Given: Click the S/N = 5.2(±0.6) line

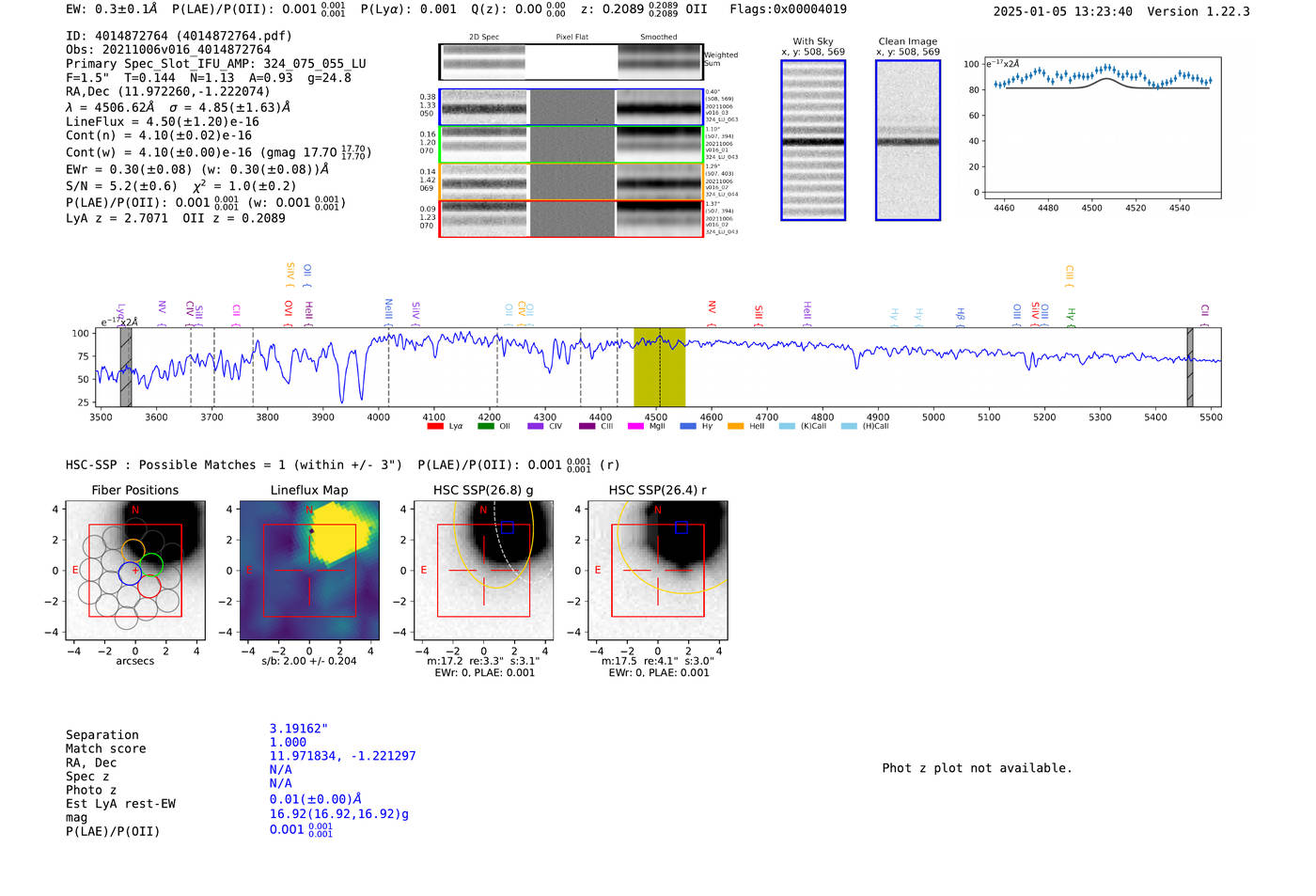Looking at the screenshot, I should [181, 185].
